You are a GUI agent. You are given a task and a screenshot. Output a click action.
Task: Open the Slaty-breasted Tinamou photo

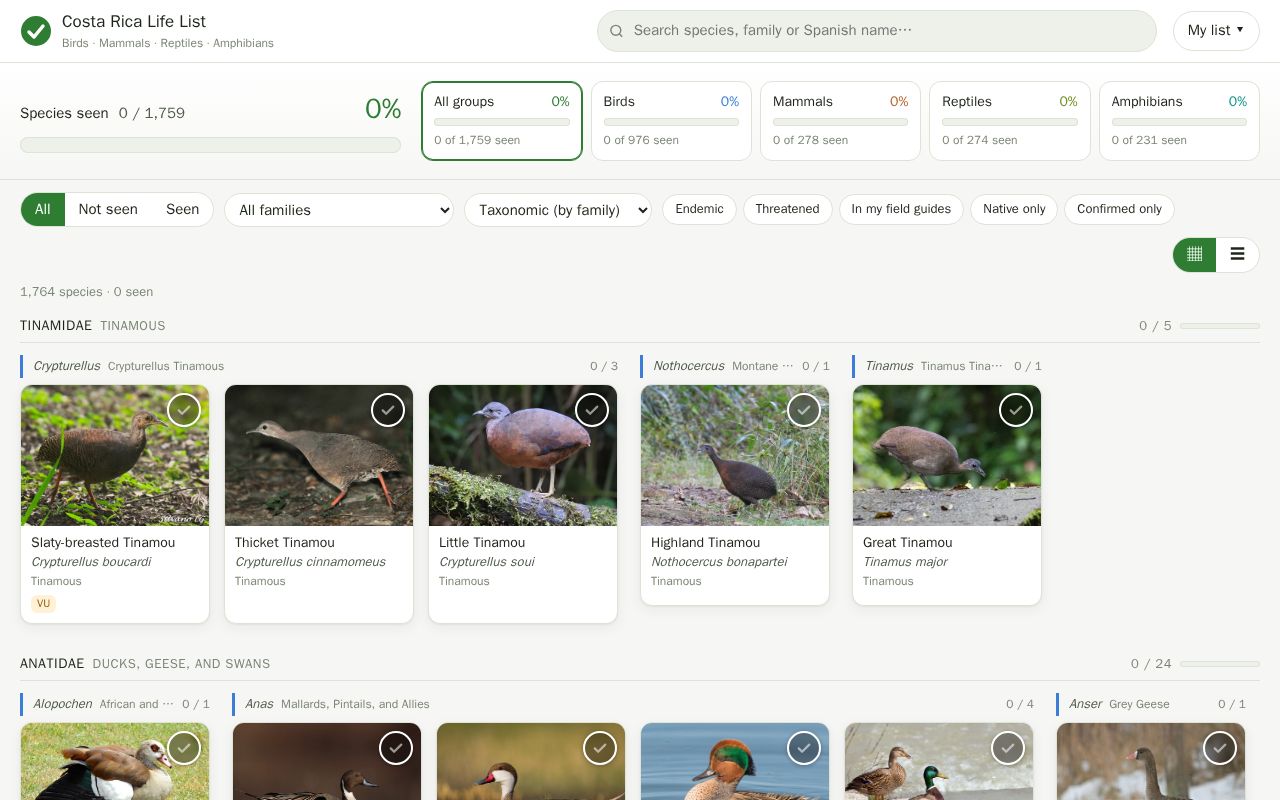115,456
